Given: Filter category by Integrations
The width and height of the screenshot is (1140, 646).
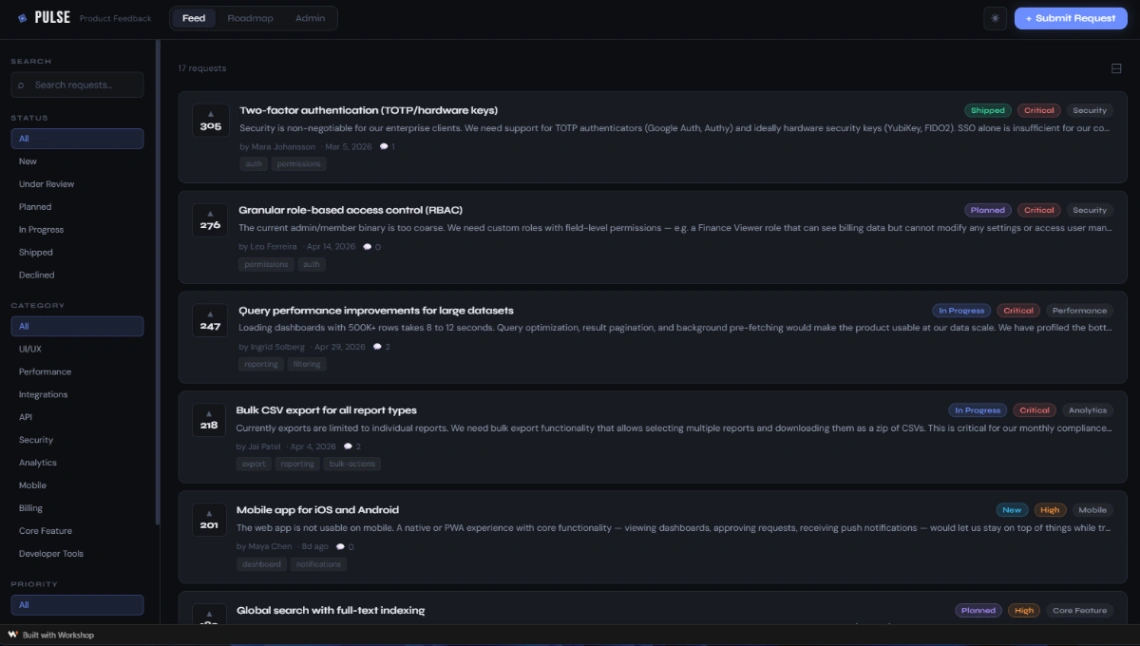Looking at the screenshot, I should click(x=77, y=395).
